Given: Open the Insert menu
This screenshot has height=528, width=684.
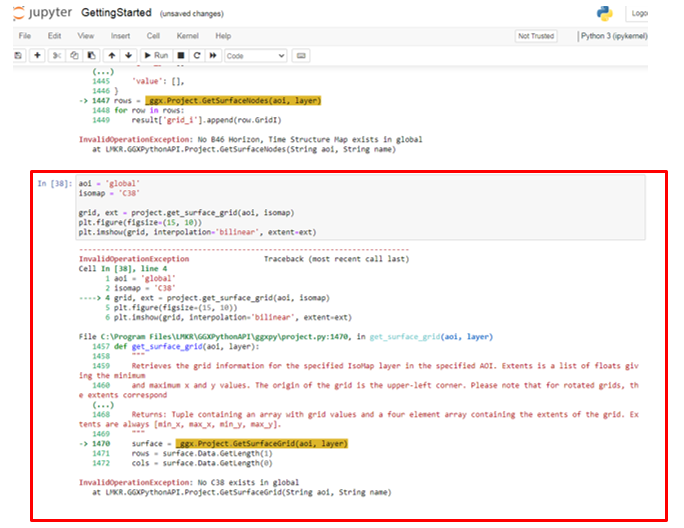Looking at the screenshot, I should coord(120,36).
